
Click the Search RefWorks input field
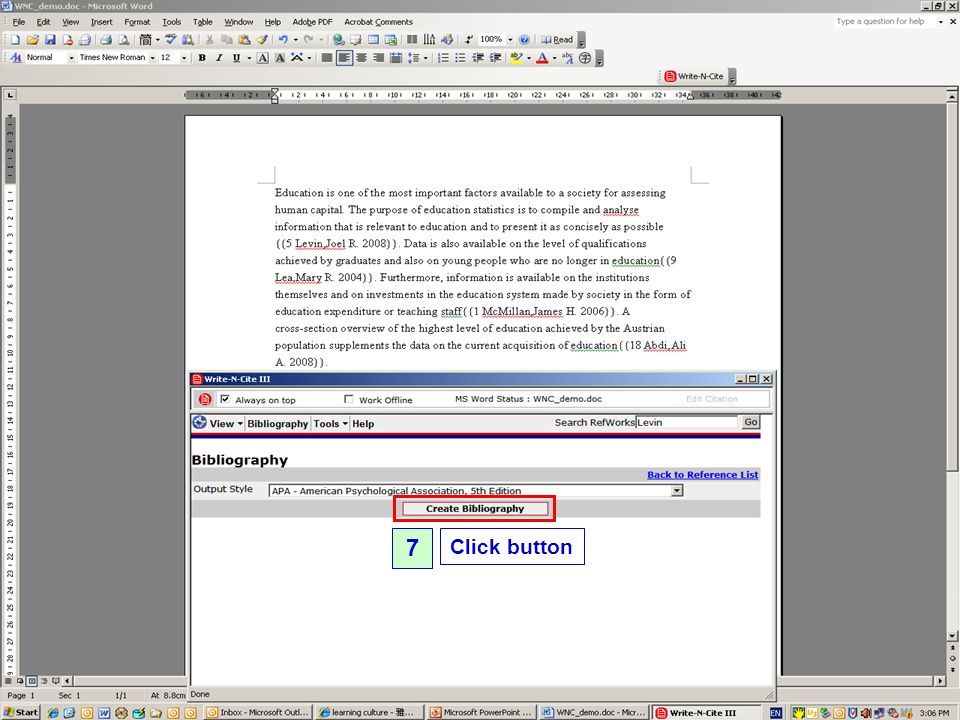click(687, 422)
